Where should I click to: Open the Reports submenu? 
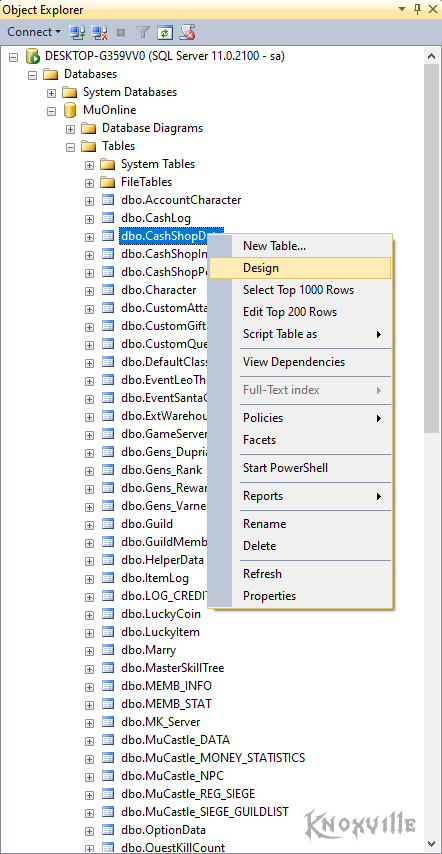pyautogui.click(x=300, y=496)
